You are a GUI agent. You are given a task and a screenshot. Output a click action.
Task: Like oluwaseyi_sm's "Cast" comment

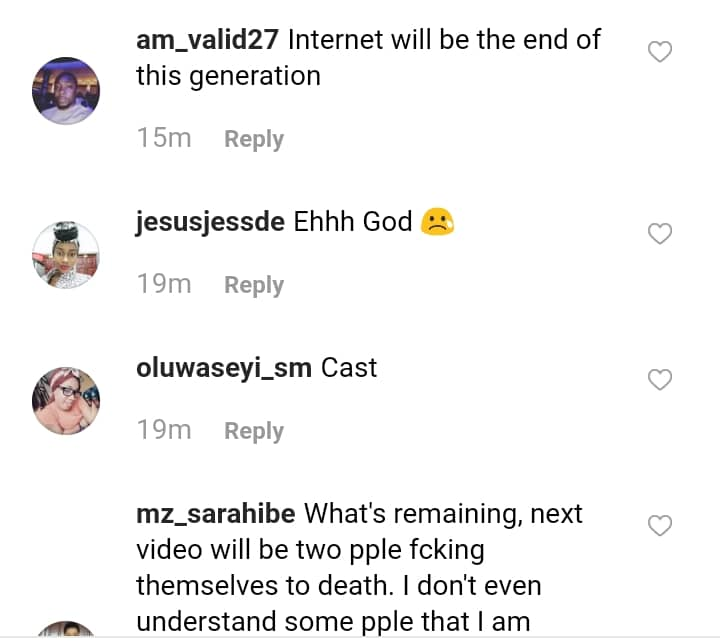(659, 380)
